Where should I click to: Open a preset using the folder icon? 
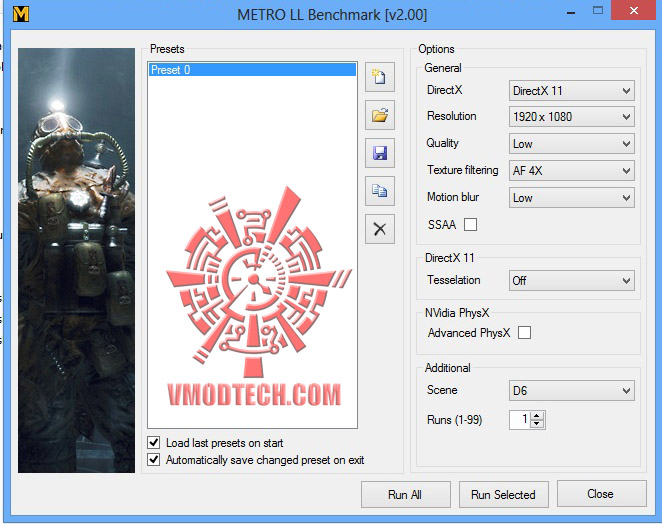click(x=380, y=115)
